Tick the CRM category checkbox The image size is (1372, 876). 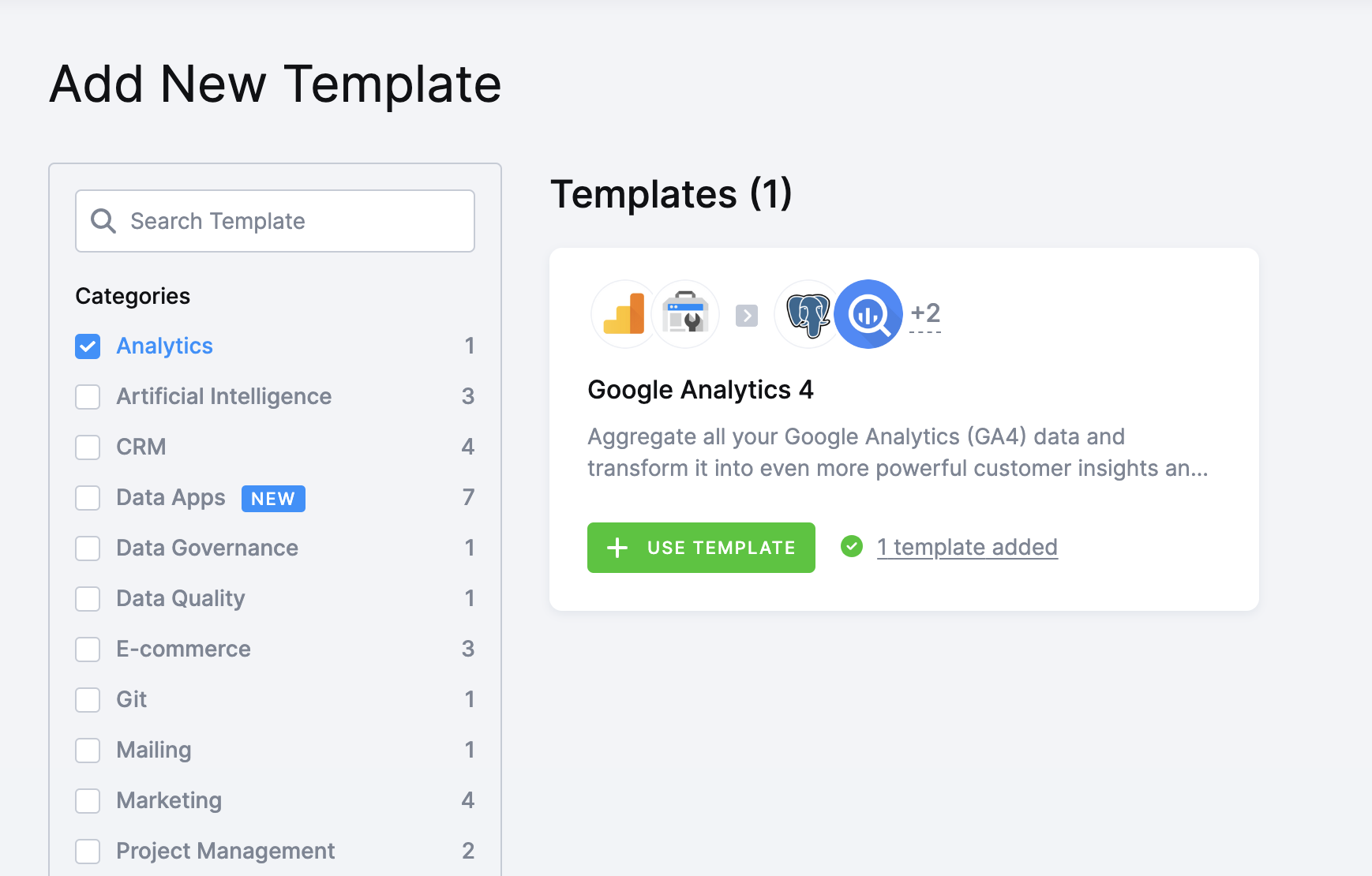click(x=88, y=447)
